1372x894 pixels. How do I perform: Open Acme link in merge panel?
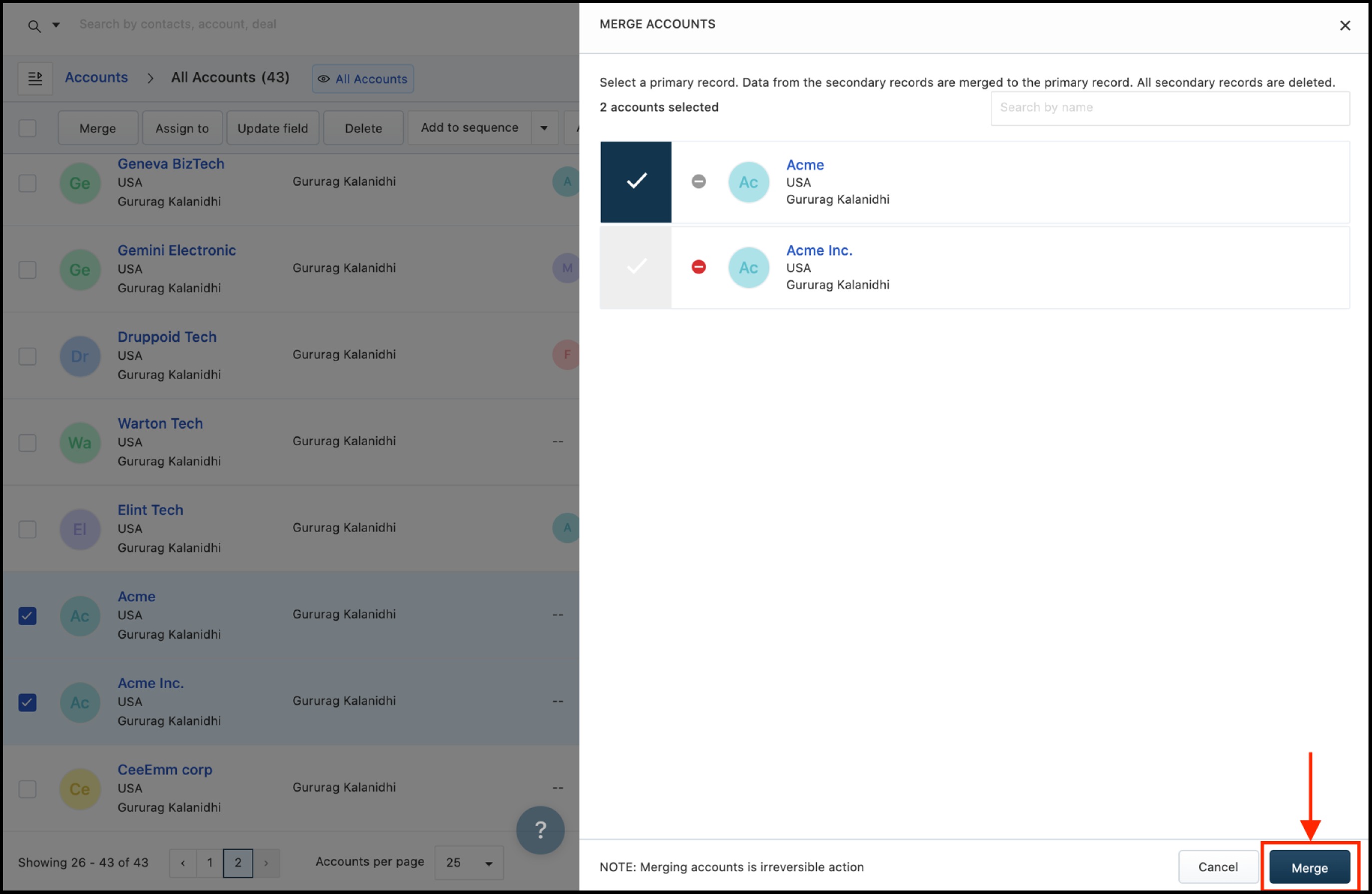(x=805, y=165)
